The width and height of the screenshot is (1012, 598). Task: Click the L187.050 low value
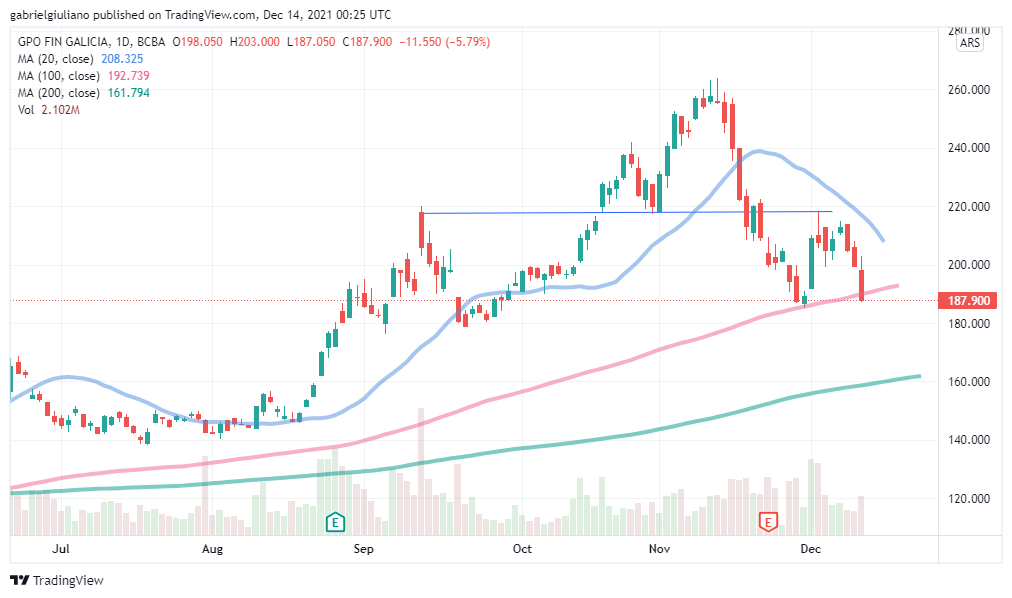click(311, 42)
